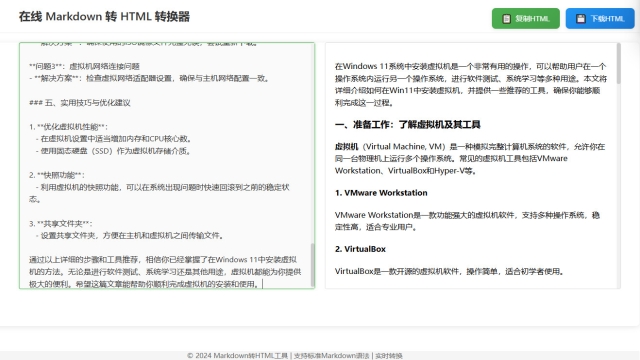The width and height of the screenshot is (640, 360).
Task: Click the 2. **快照功能**: line in the editor
Action: (57, 176)
